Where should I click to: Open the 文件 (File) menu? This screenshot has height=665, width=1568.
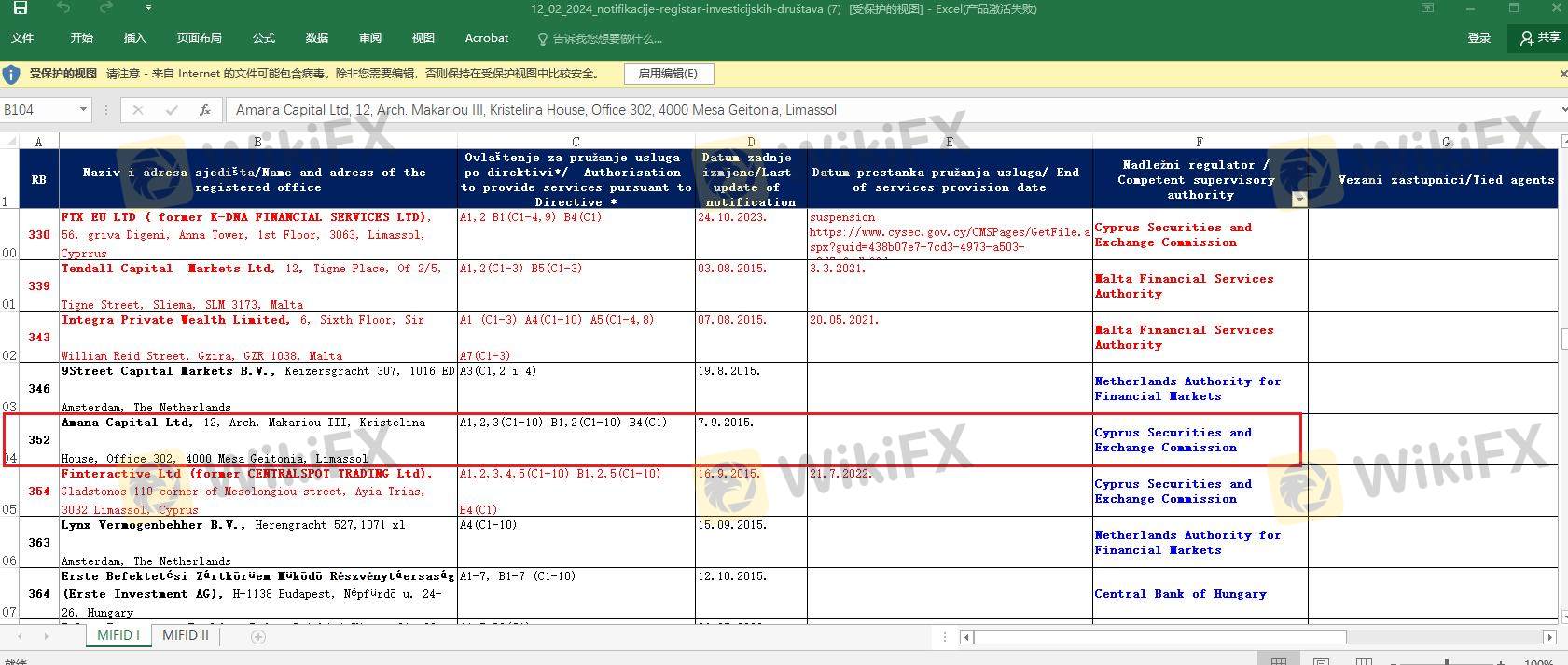pyautogui.click(x=22, y=38)
